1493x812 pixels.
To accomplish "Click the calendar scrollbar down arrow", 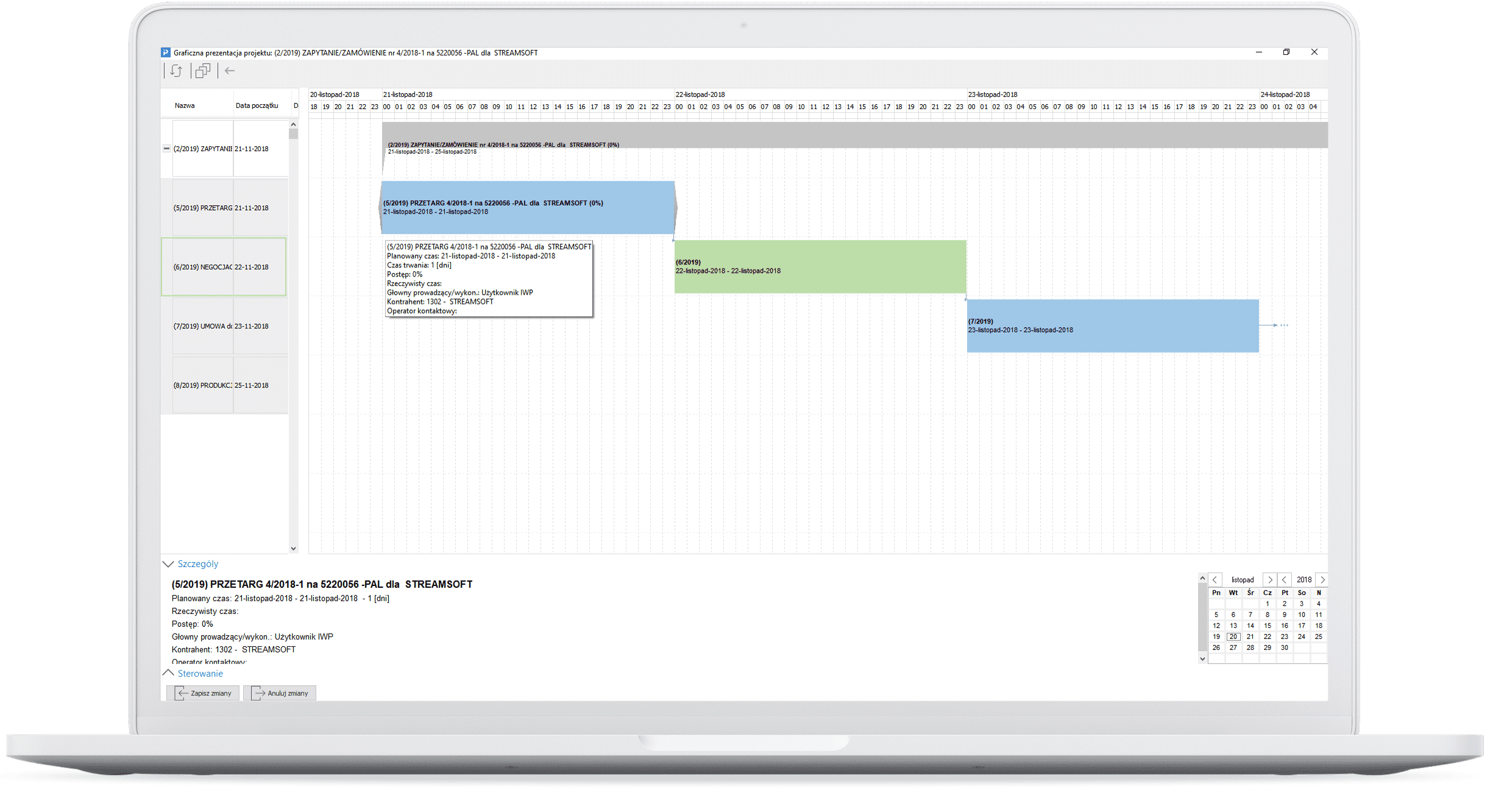I will 1202,658.
